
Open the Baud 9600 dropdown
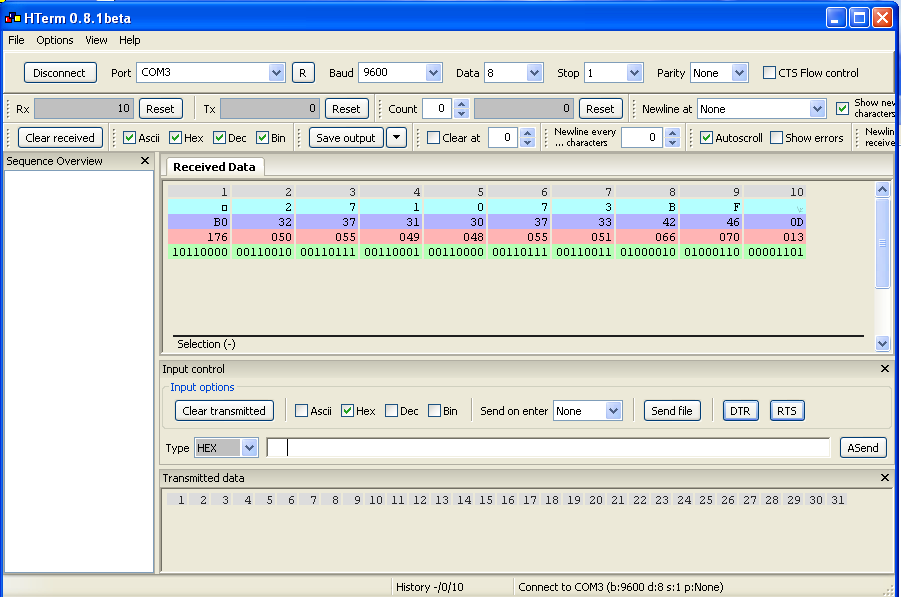coord(433,73)
